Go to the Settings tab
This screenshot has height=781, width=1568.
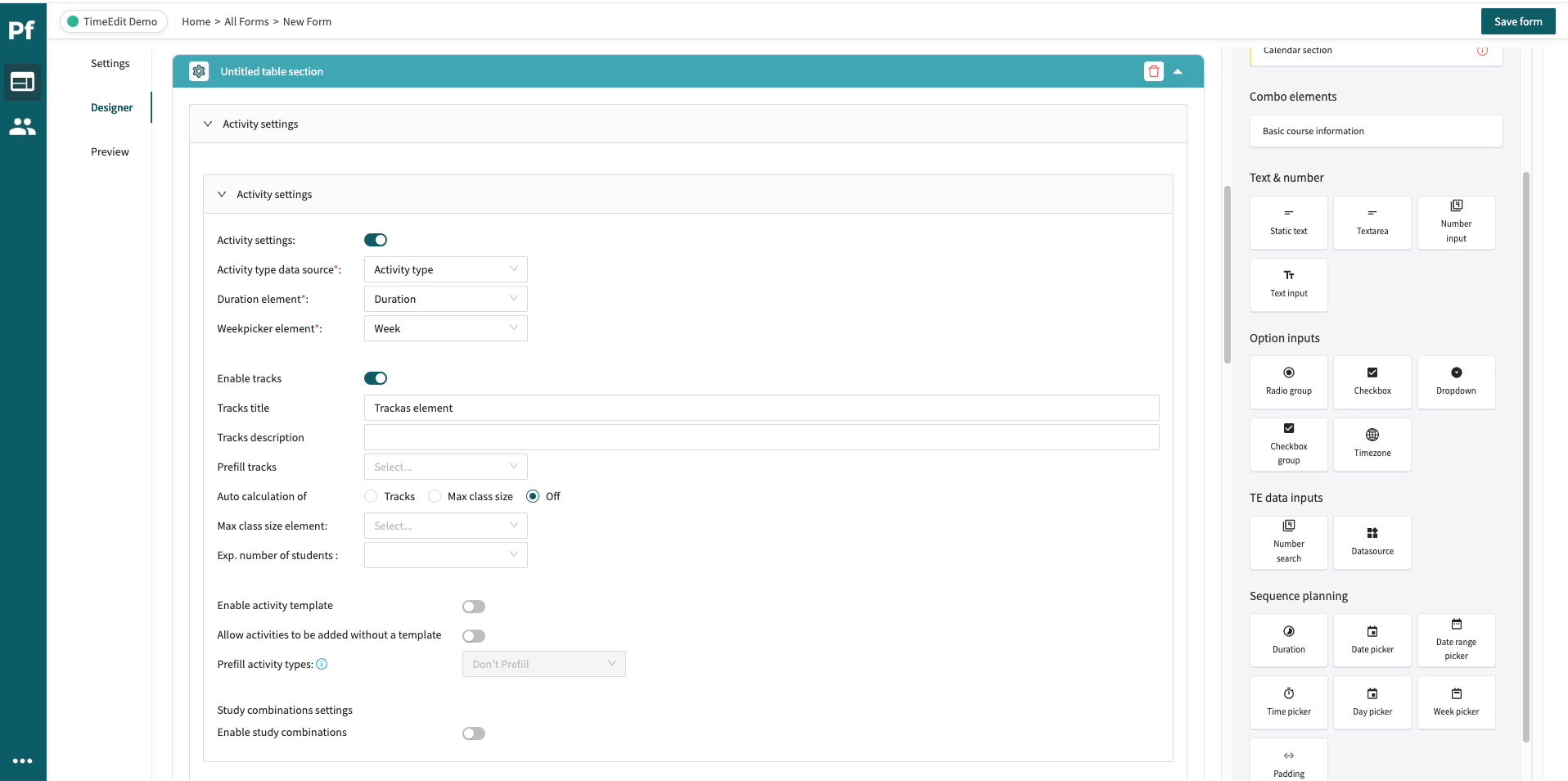pyautogui.click(x=110, y=63)
